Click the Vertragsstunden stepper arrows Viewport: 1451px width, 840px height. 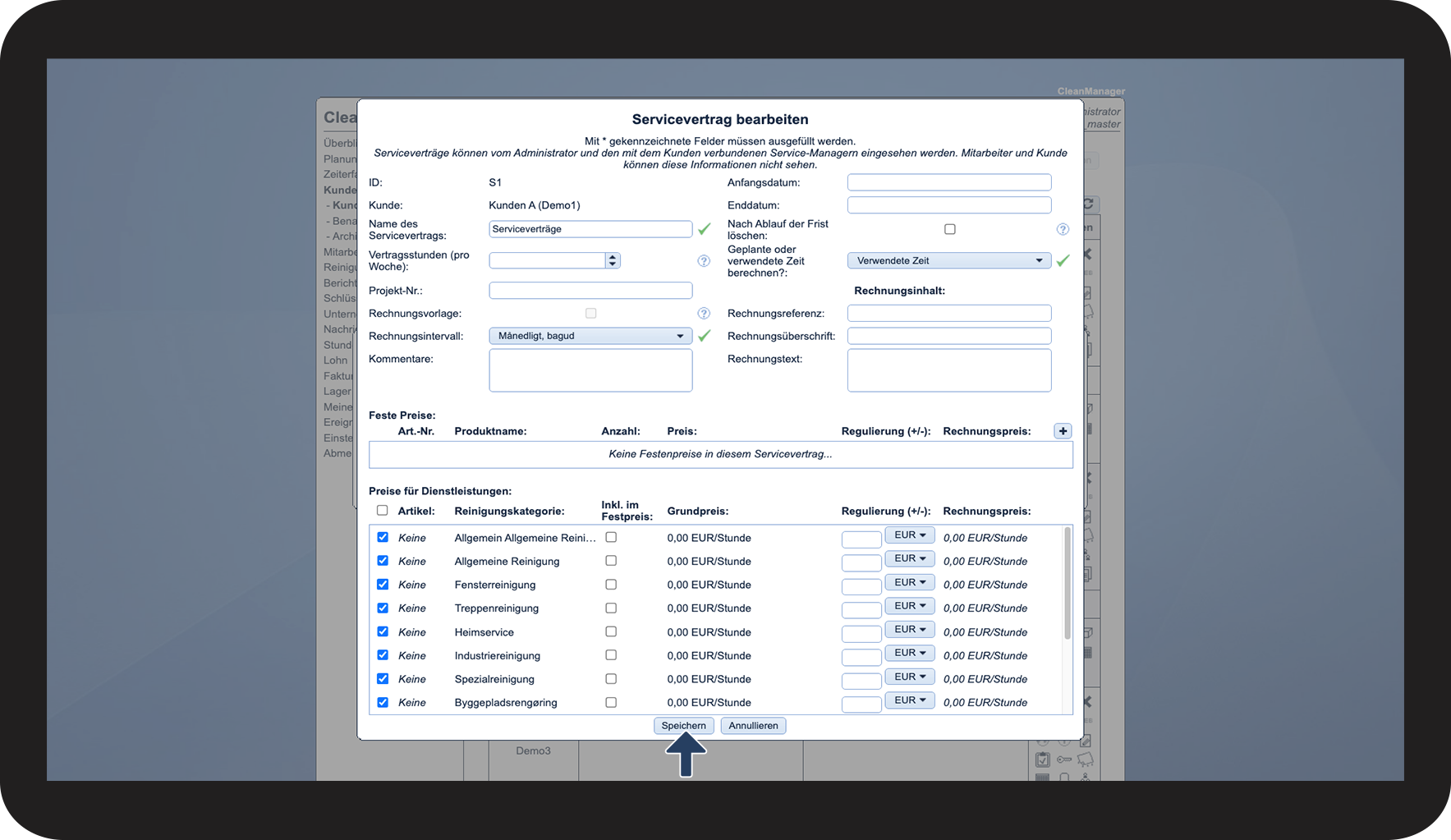tap(613, 260)
